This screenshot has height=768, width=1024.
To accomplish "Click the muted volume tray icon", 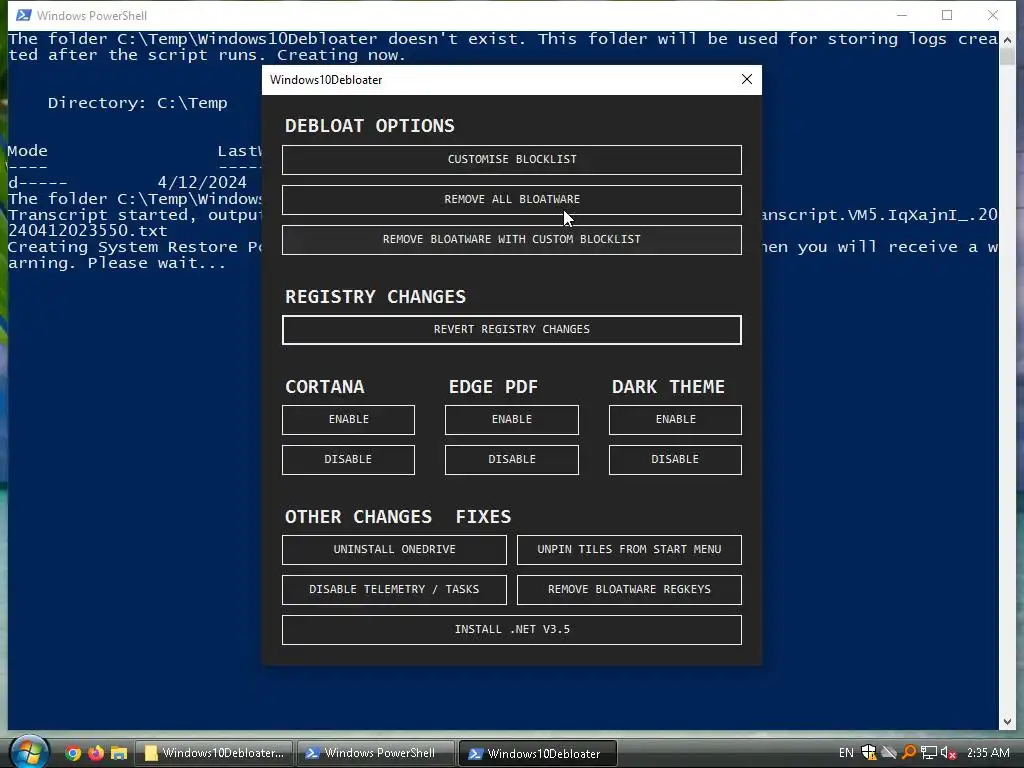I will (x=948, y=753).
